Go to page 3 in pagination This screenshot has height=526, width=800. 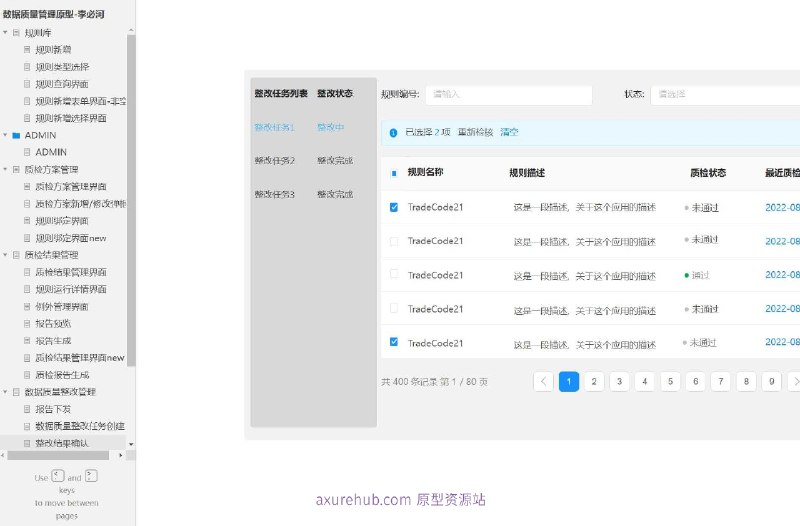pyautogui.click(x=619, y=382)
